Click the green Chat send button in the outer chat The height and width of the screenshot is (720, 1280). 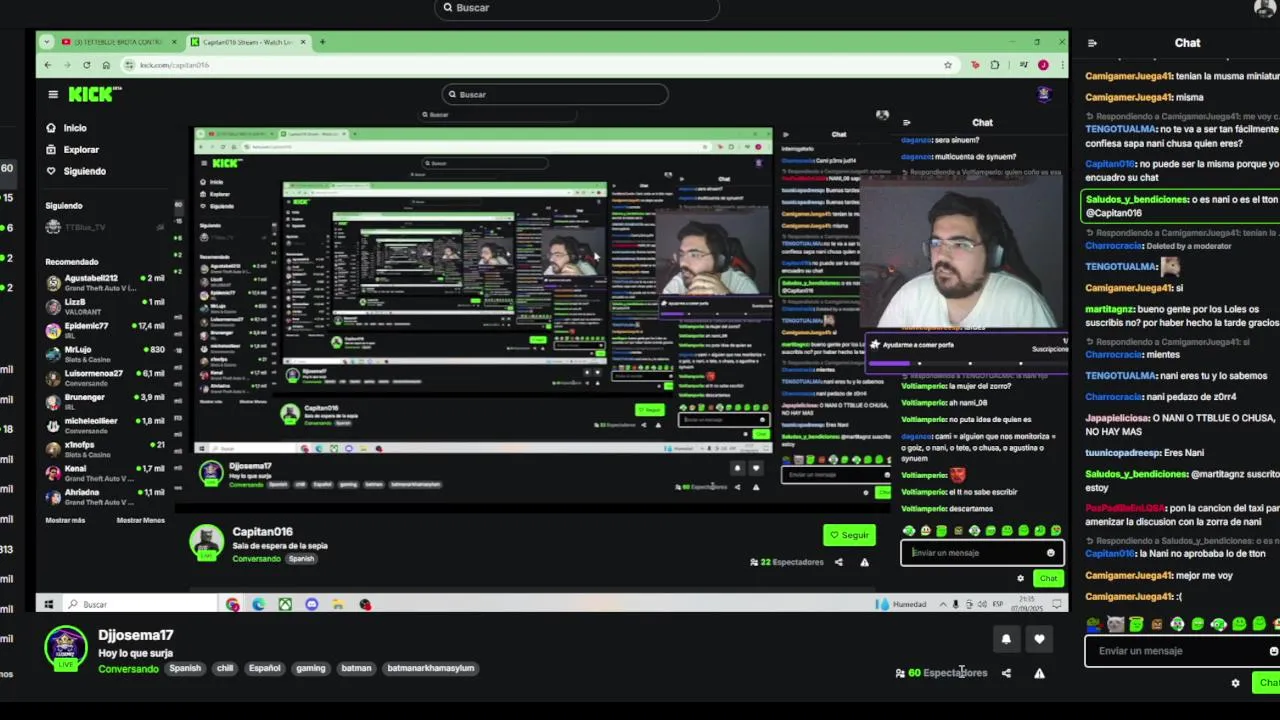[1268, 683]
